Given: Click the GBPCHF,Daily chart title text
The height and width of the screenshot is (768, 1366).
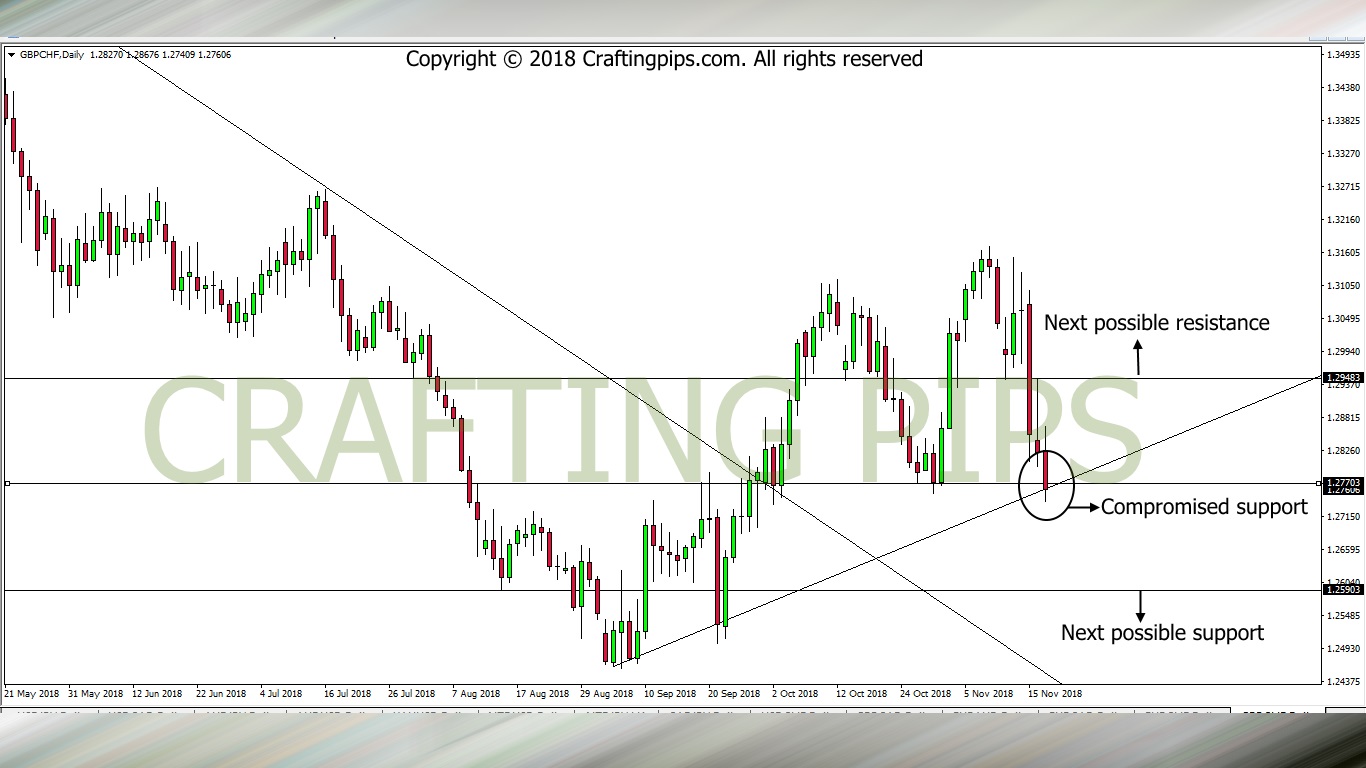Looking at the screenshot, I should click(x=51, y=55).
